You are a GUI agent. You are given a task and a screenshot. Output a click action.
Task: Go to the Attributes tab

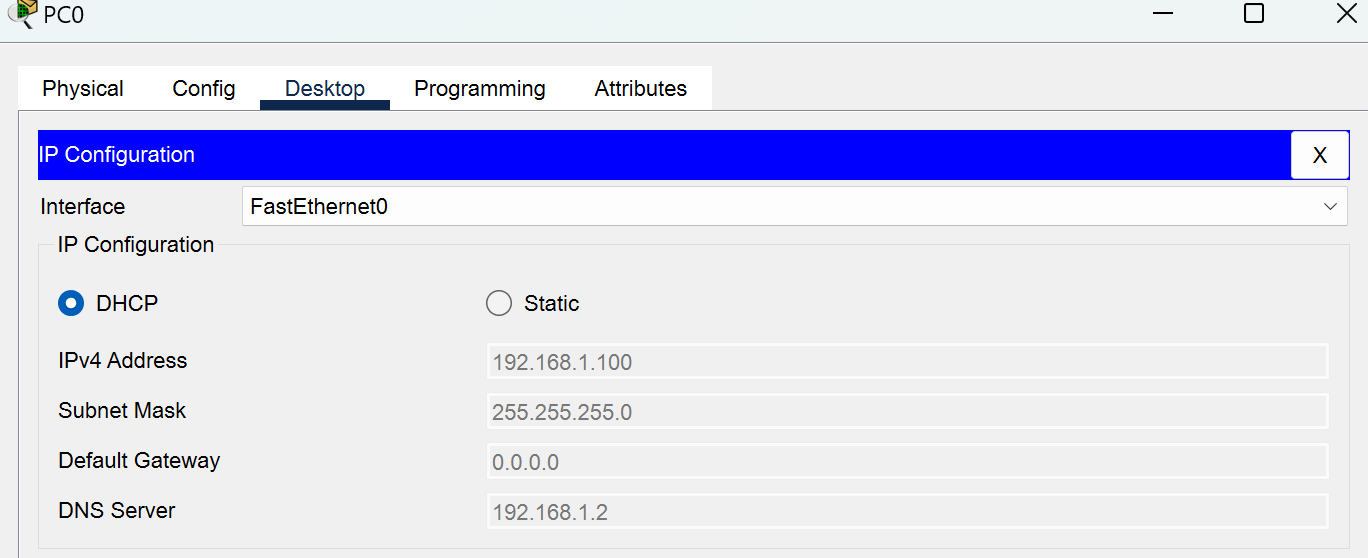click(641, 88)
